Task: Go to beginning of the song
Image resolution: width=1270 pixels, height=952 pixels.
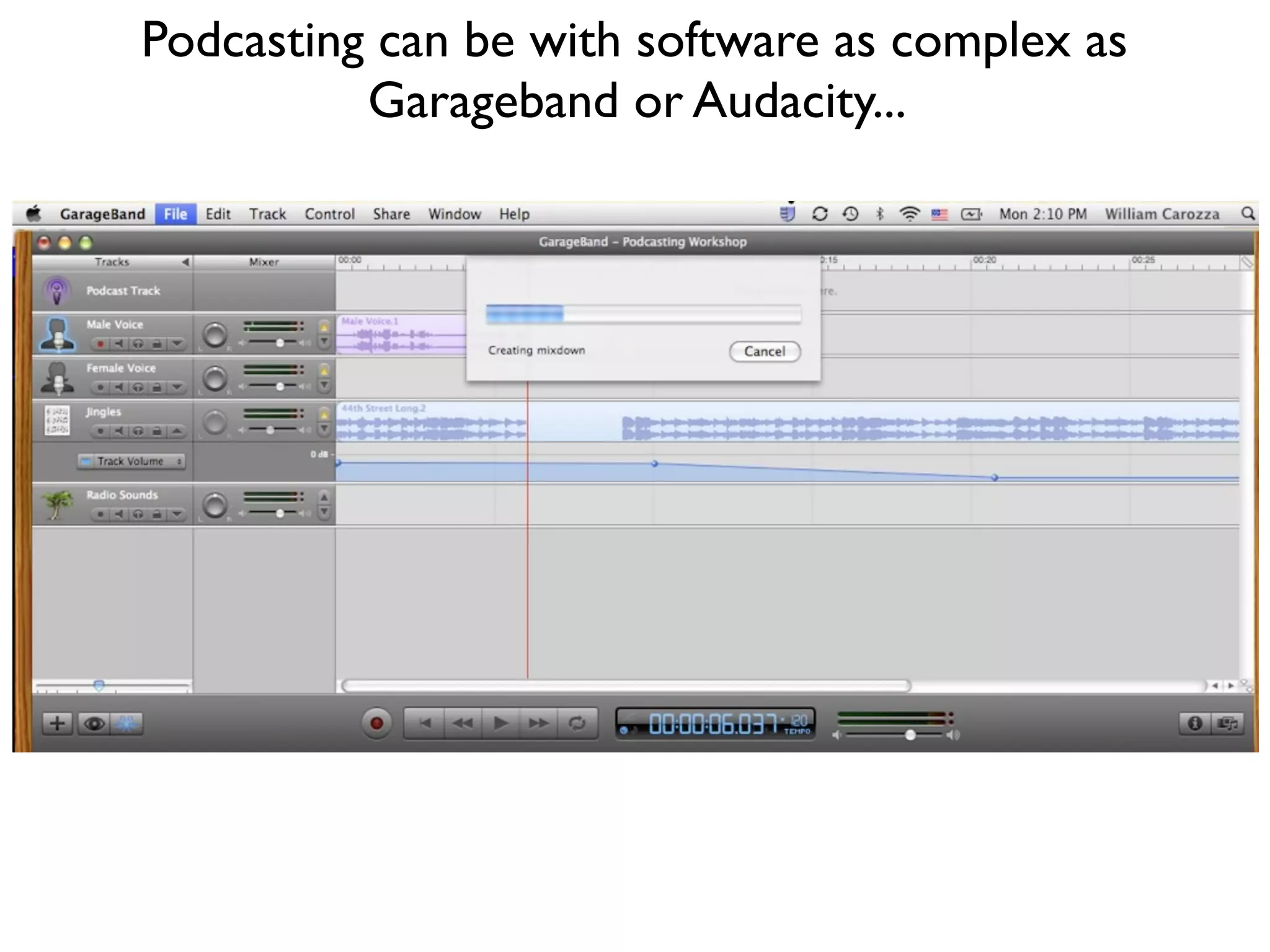Action: pyautogui.click(x=425, y=723)
